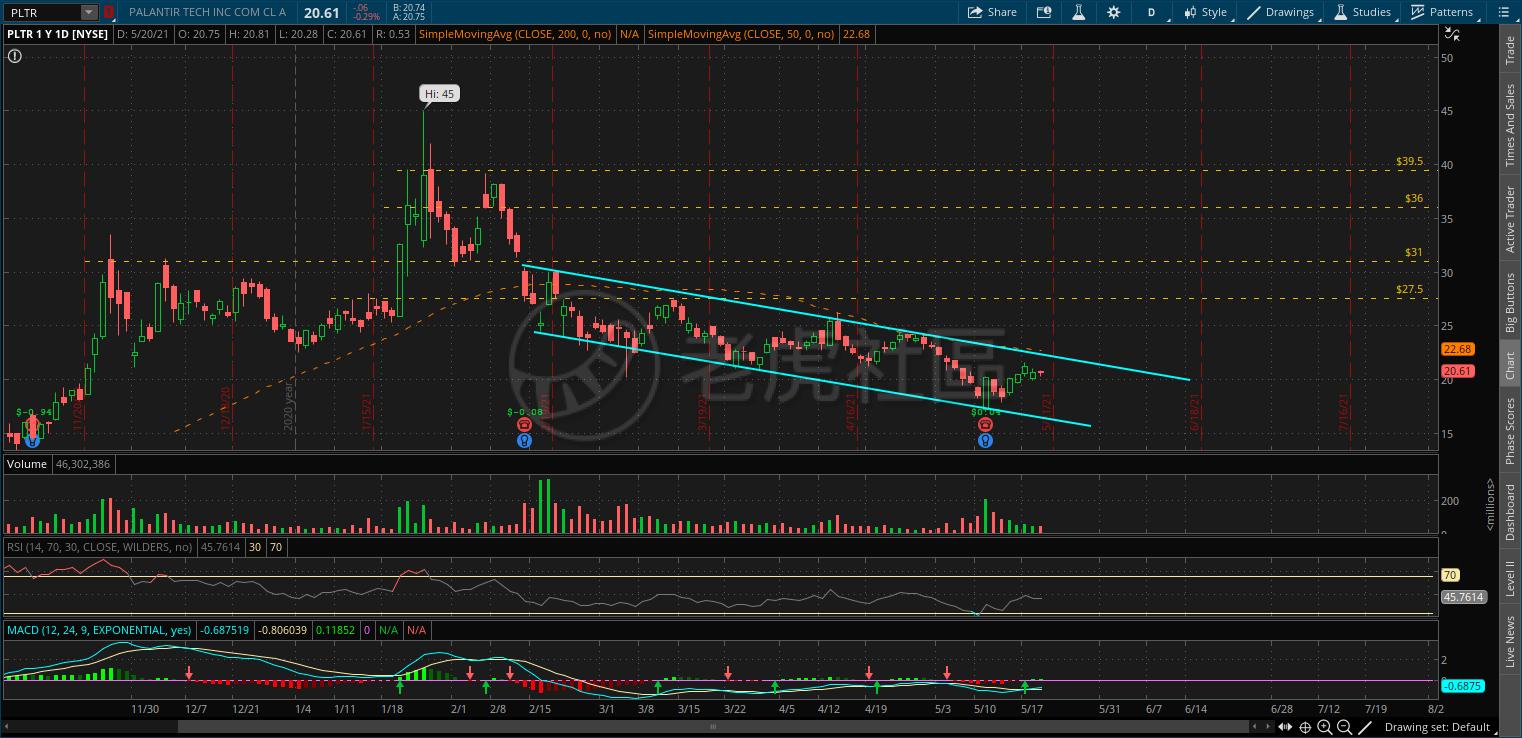Image resolution: width=1522 pixels, height=738 pixels.
Task: Open the PLTR symbol dropdown arrow
Action: tap(88, 12)
